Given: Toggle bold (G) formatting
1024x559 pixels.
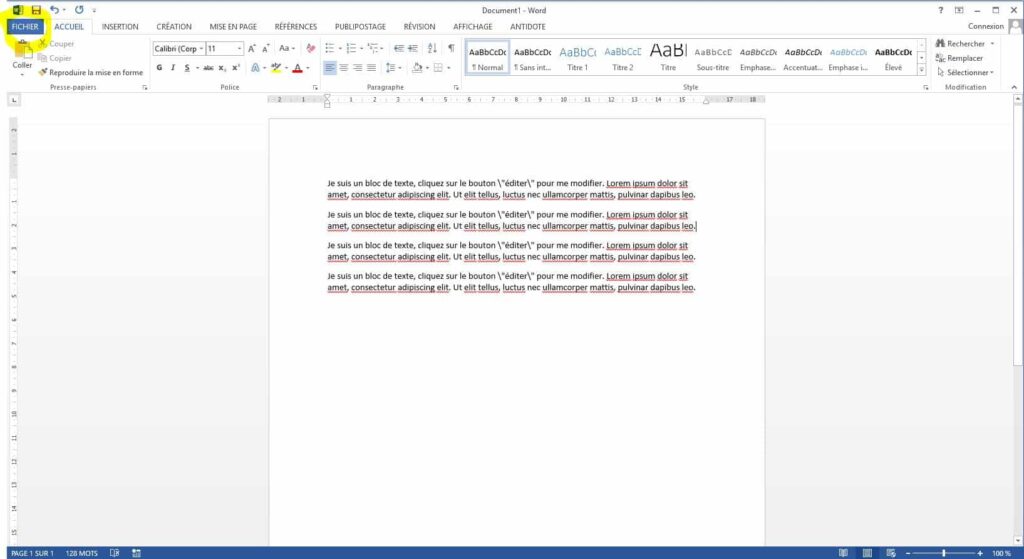Looking at the screenshot, I should click(159, 68).
